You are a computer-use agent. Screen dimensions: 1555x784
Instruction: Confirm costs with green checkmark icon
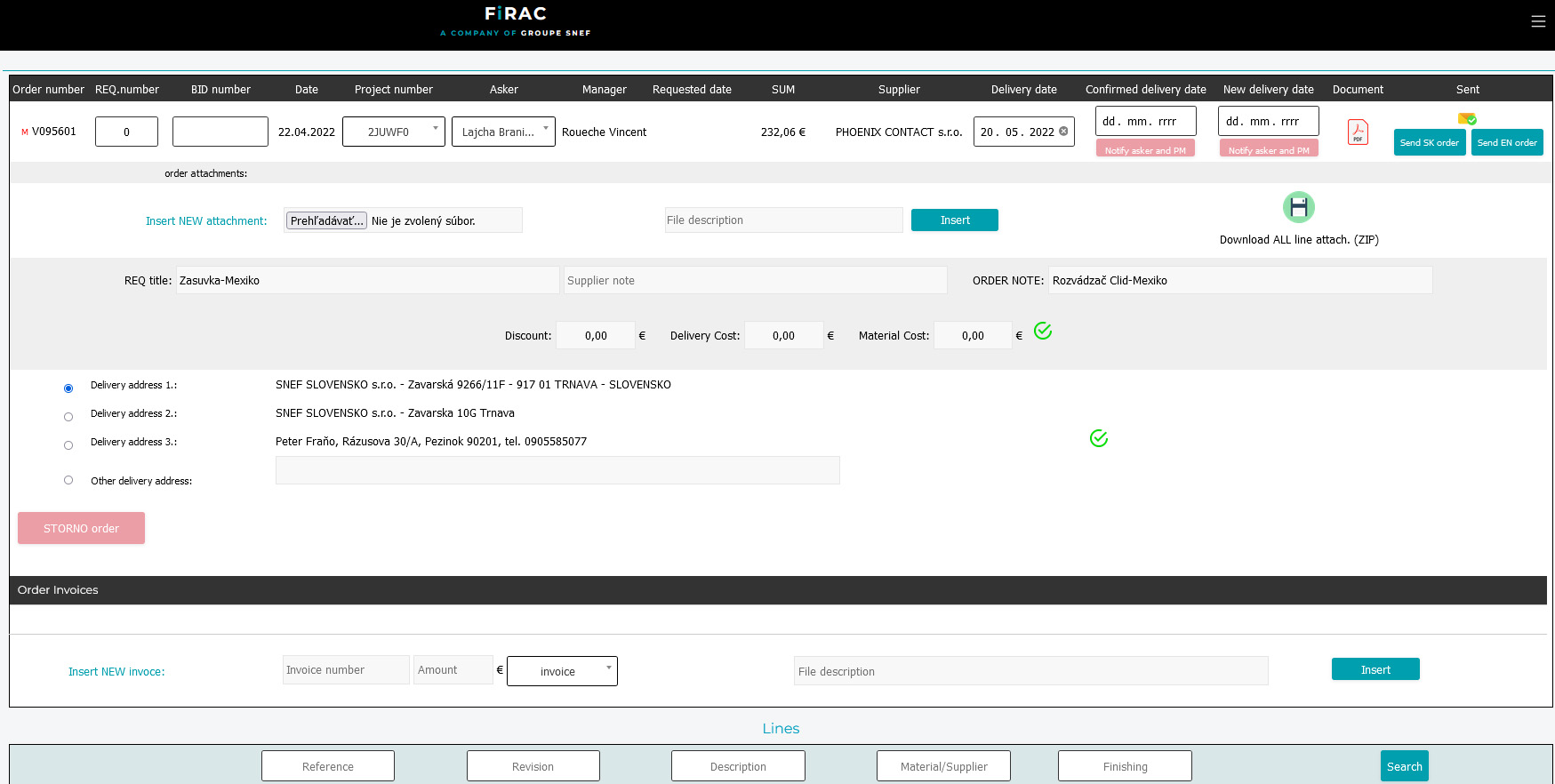(1043, 332)
